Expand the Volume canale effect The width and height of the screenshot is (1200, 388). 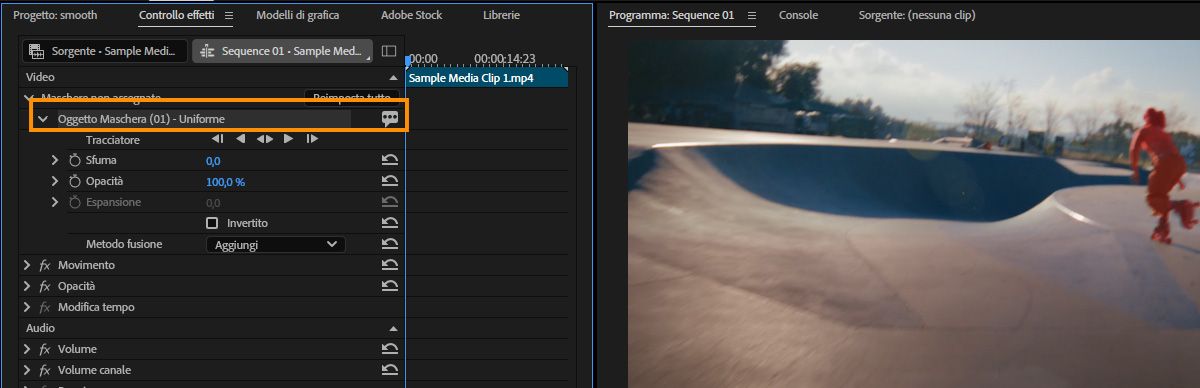[x=27, y=370]
